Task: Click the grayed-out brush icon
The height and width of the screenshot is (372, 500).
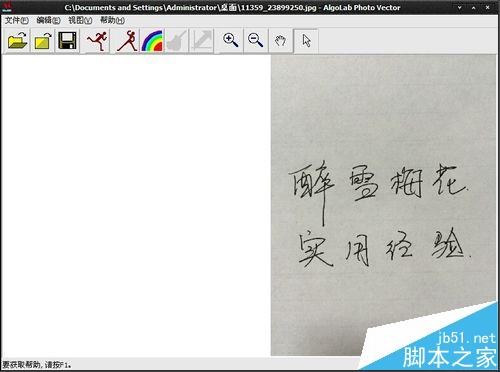Action: point(176,41)
